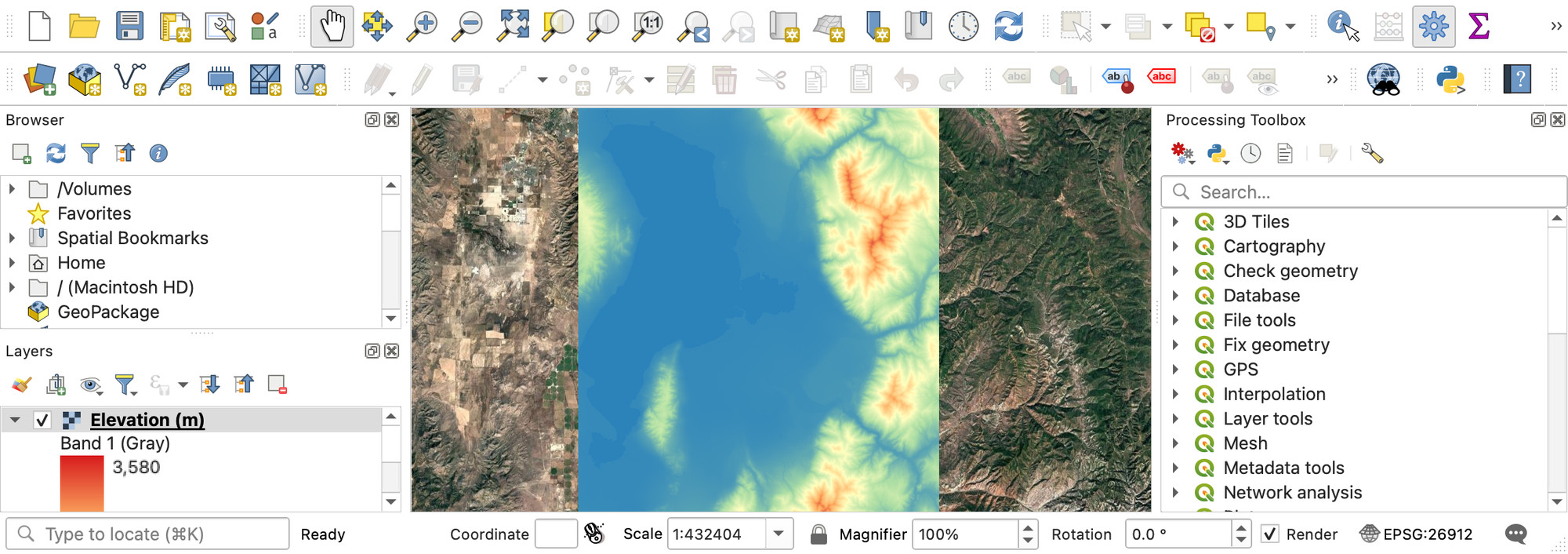Click the Pan Map to Selection icon
The height and width of the screenshot is (554, 1568).
[377, 26]
